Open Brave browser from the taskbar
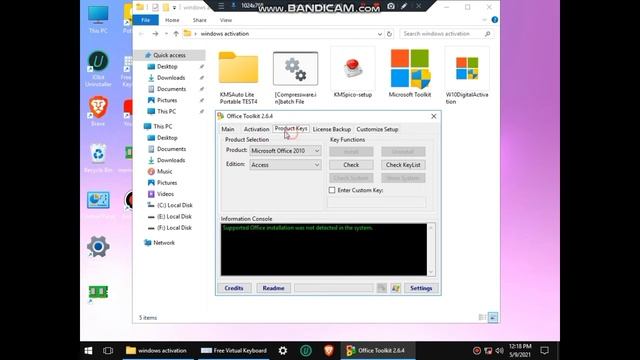640x360 pixels. (329, 351)
